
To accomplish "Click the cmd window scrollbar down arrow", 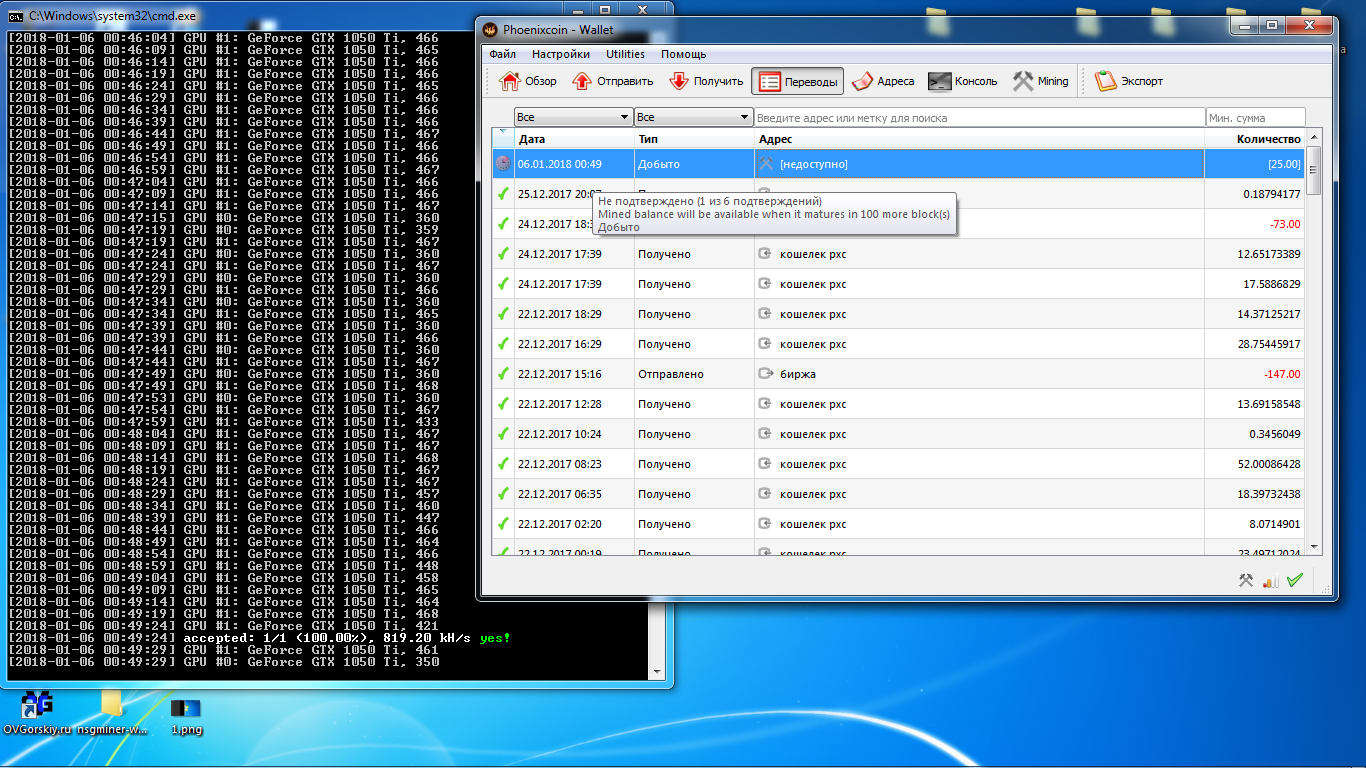I will [657, 671].
